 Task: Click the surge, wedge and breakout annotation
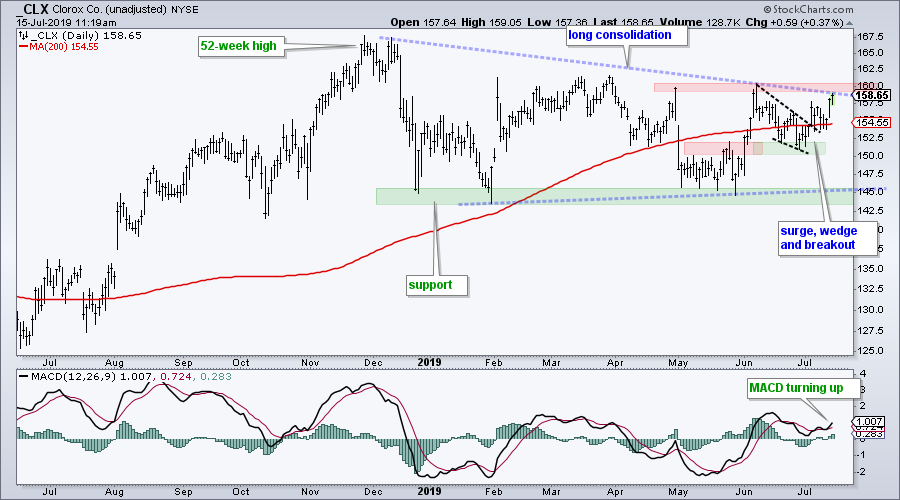(828, 238)
